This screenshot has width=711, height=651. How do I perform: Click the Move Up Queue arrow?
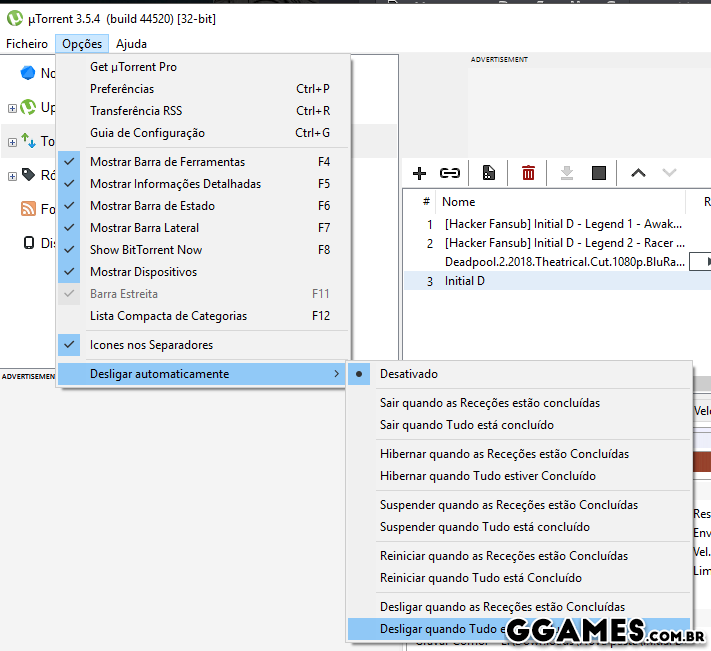(638, 173)
